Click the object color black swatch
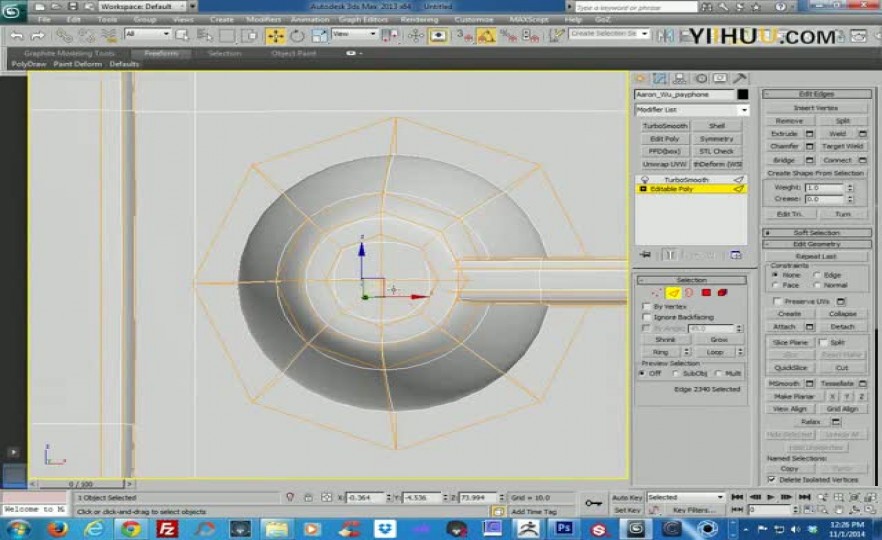 pos(742,94)
